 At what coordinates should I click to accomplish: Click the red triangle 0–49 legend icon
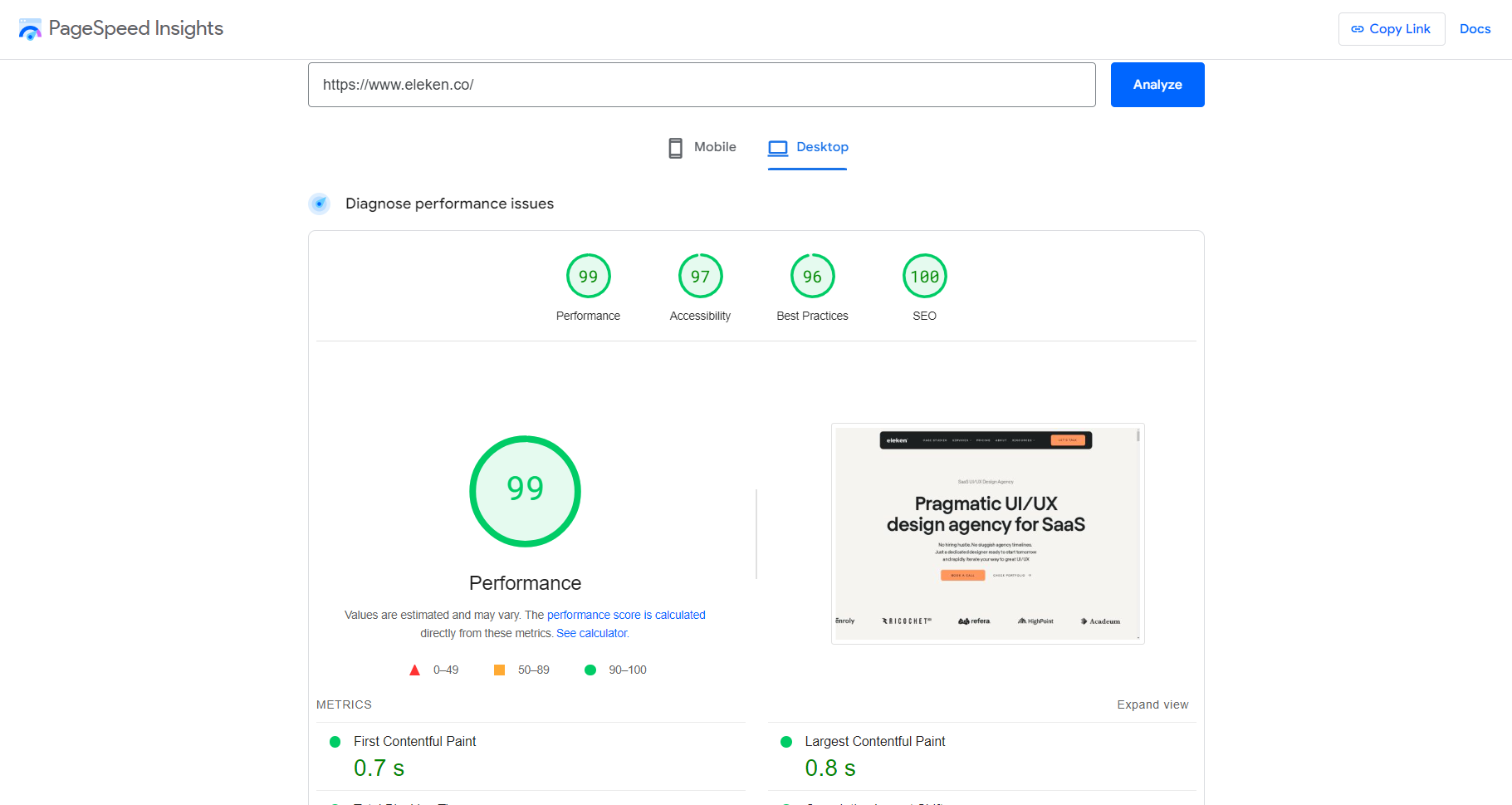coord(414,670)
